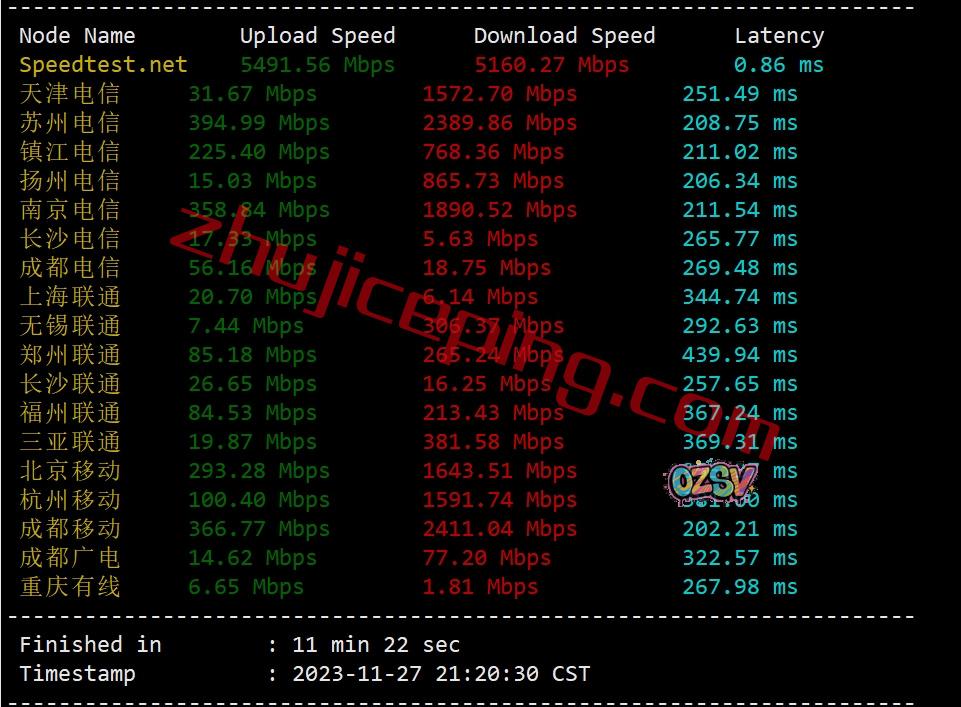Click the Latency column header
The width and height of the screenshot is (961, 707).
point(780,36)
